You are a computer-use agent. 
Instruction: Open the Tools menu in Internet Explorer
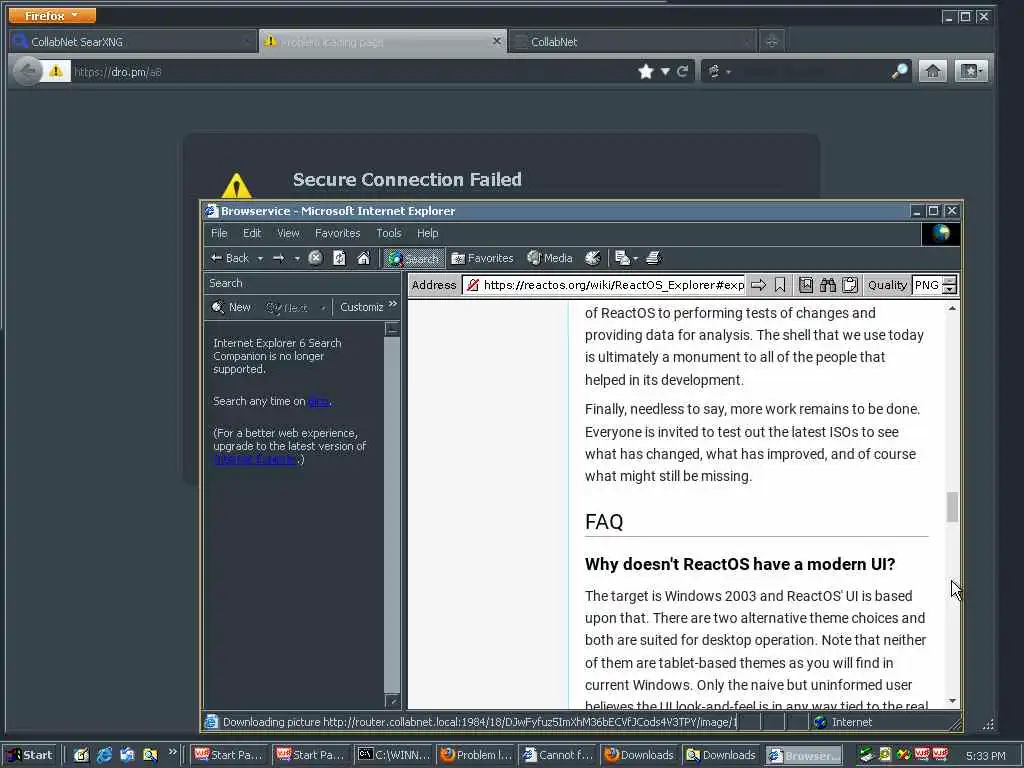389,233
